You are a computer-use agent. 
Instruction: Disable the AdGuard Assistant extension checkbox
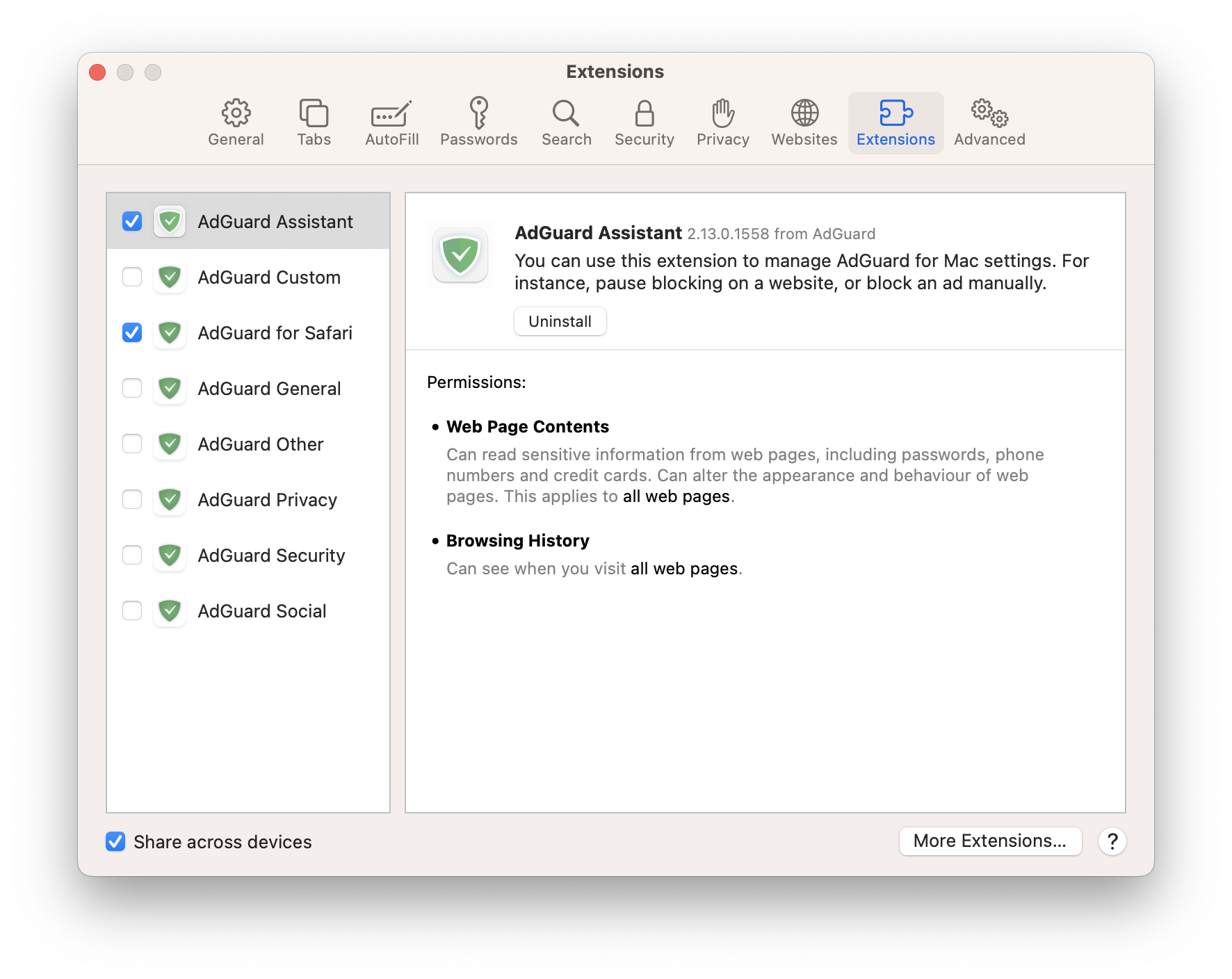(132, 221)
